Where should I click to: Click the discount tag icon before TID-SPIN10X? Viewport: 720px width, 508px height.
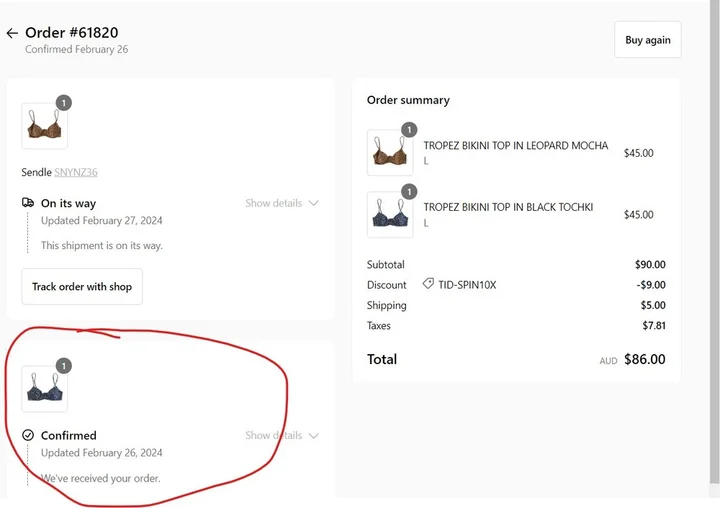[x=428, y=285]
